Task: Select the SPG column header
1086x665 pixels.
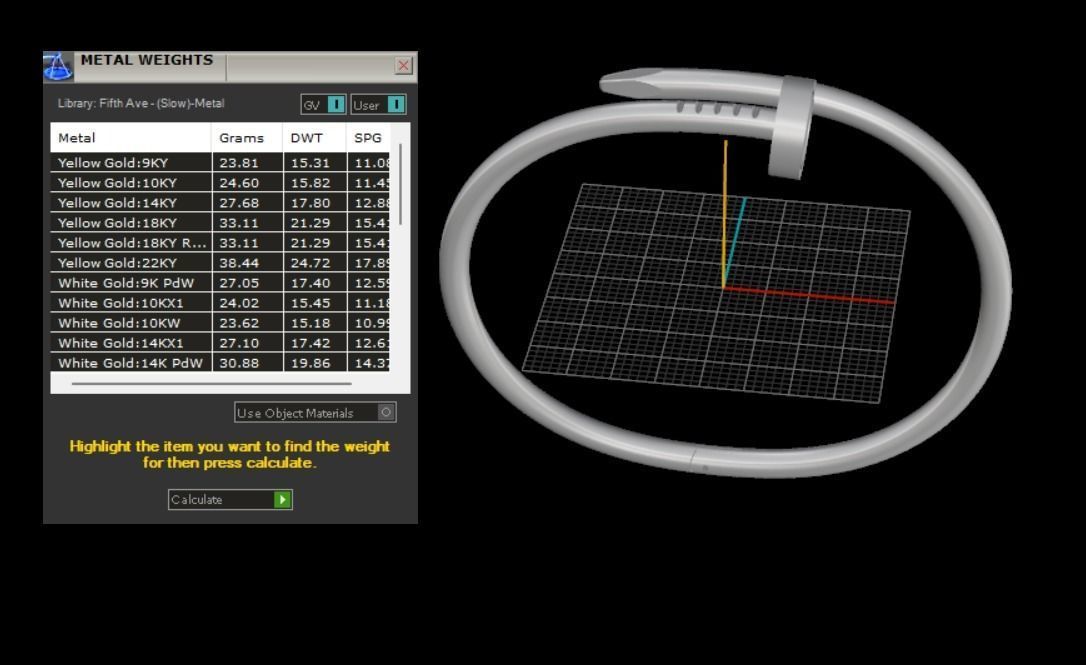Action: [x=368, y=138]
